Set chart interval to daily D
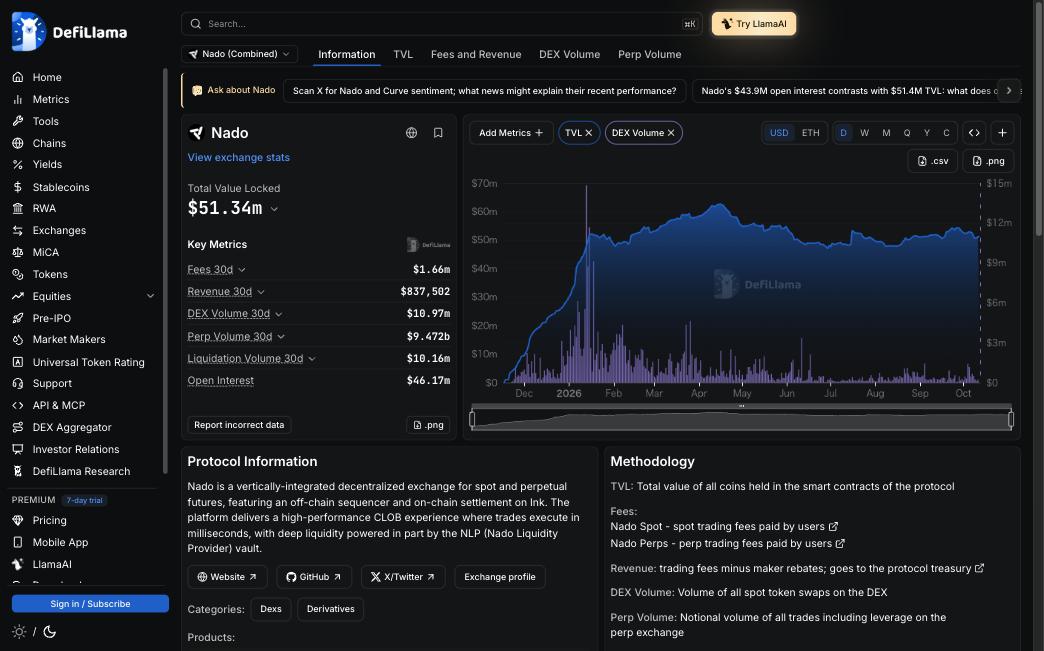The height and width of the screenshot is (651, 1044). click(x=843, y=133)
